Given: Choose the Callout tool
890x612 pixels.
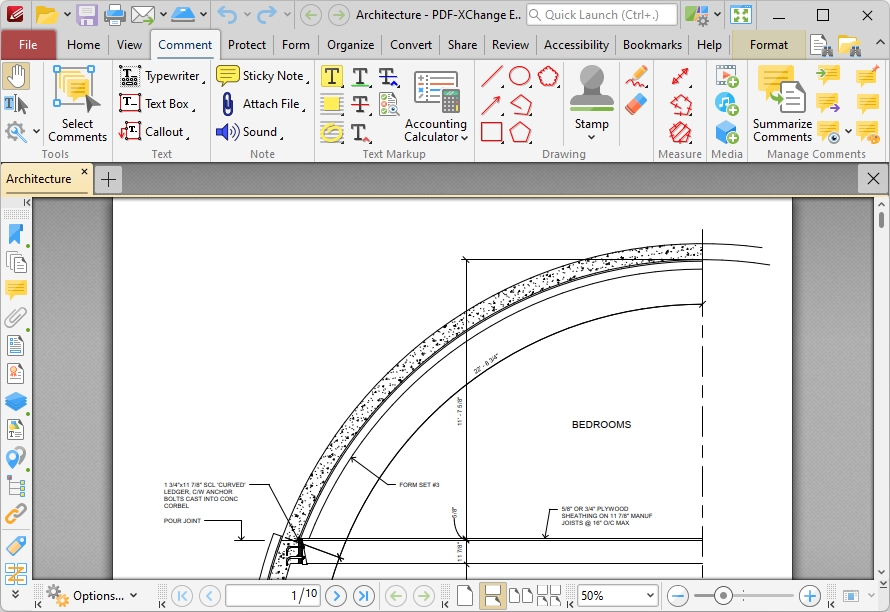Looking at the screenshot, I should pos(154,132).
